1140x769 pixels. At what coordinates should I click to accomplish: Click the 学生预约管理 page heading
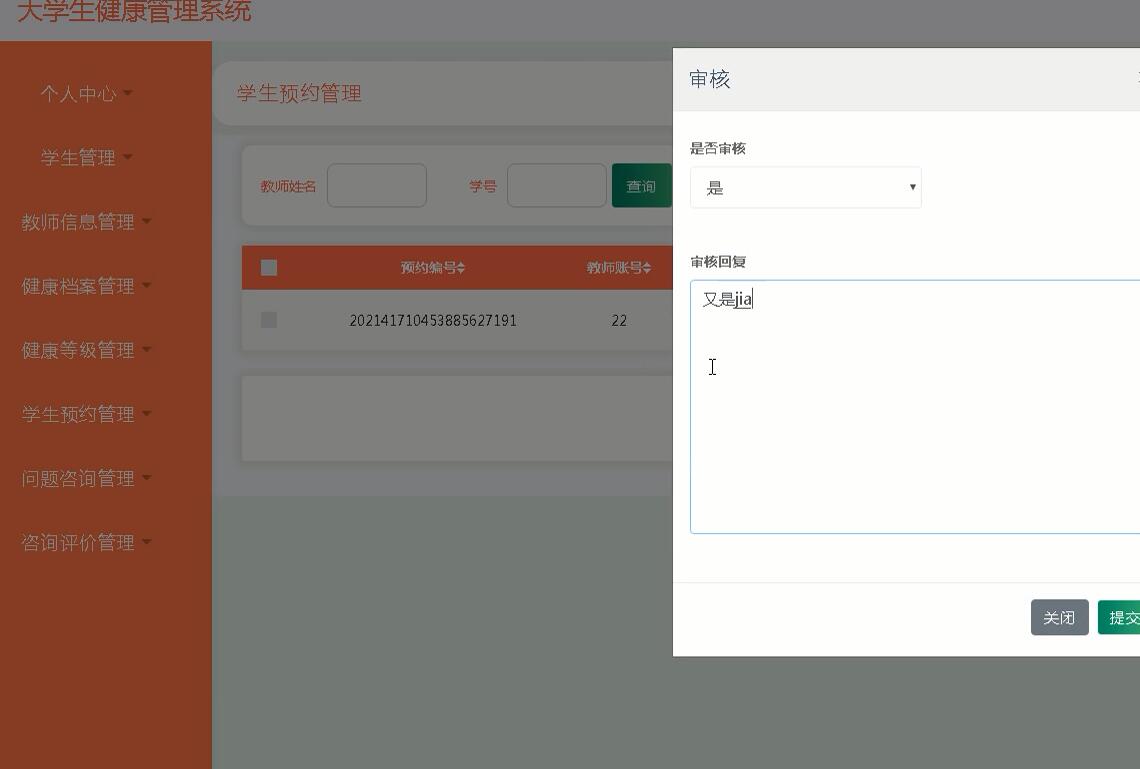pos(299,93)
